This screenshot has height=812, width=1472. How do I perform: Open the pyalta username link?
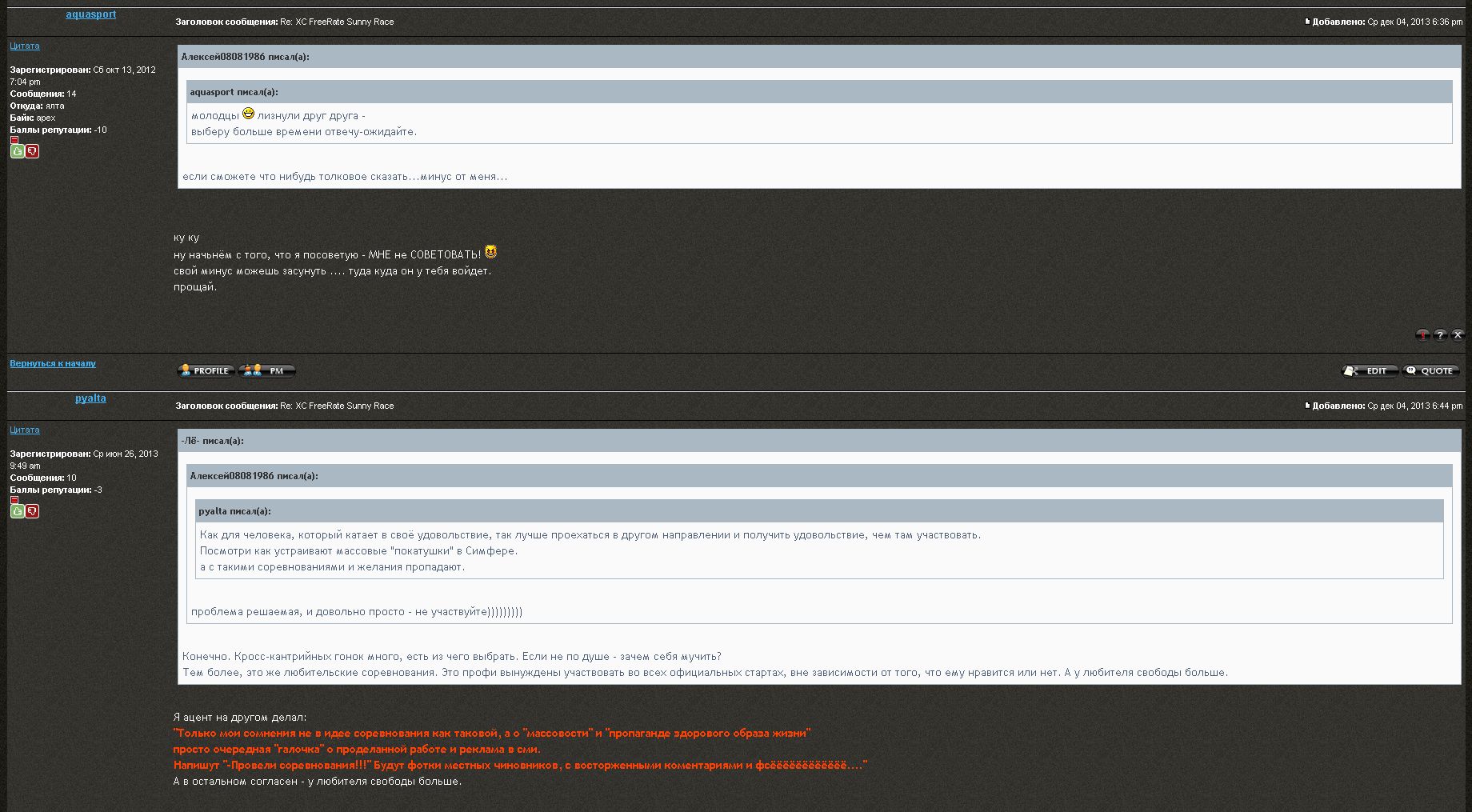[90, 398]
